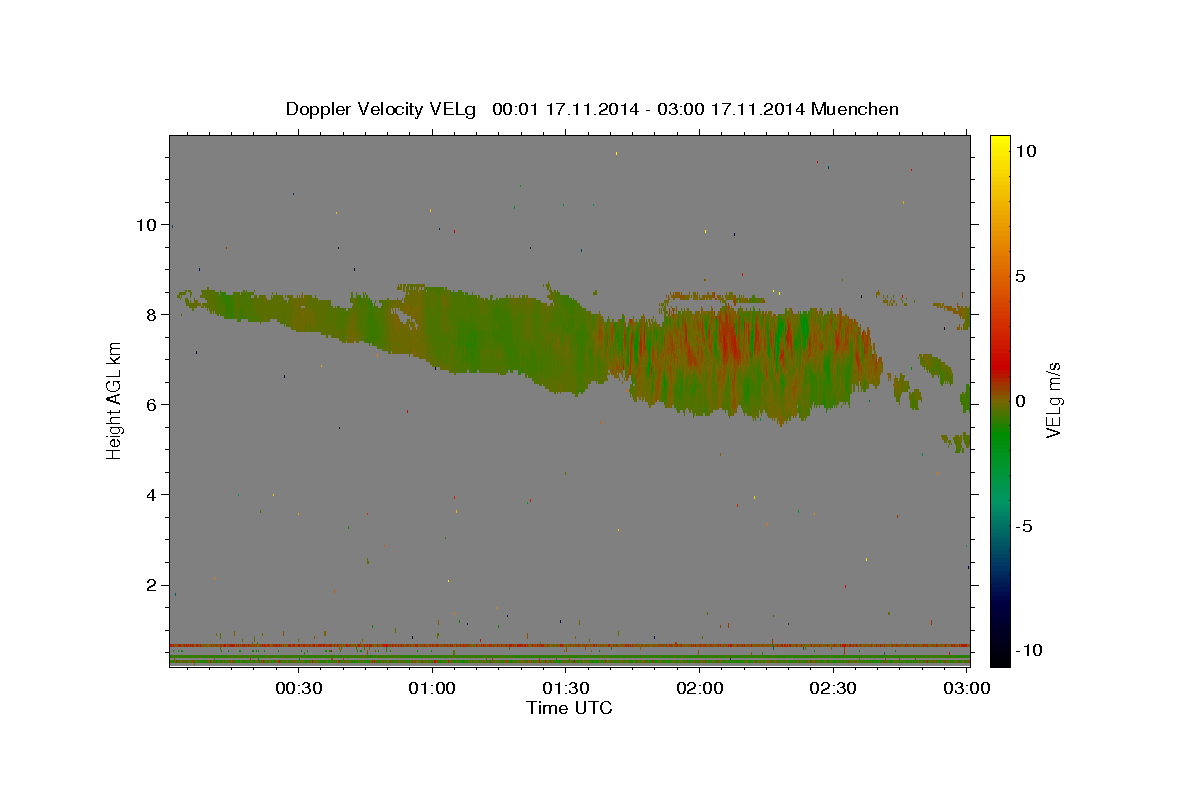
Task: Click the 02:00 time tick label
Action: coord(700,688)
